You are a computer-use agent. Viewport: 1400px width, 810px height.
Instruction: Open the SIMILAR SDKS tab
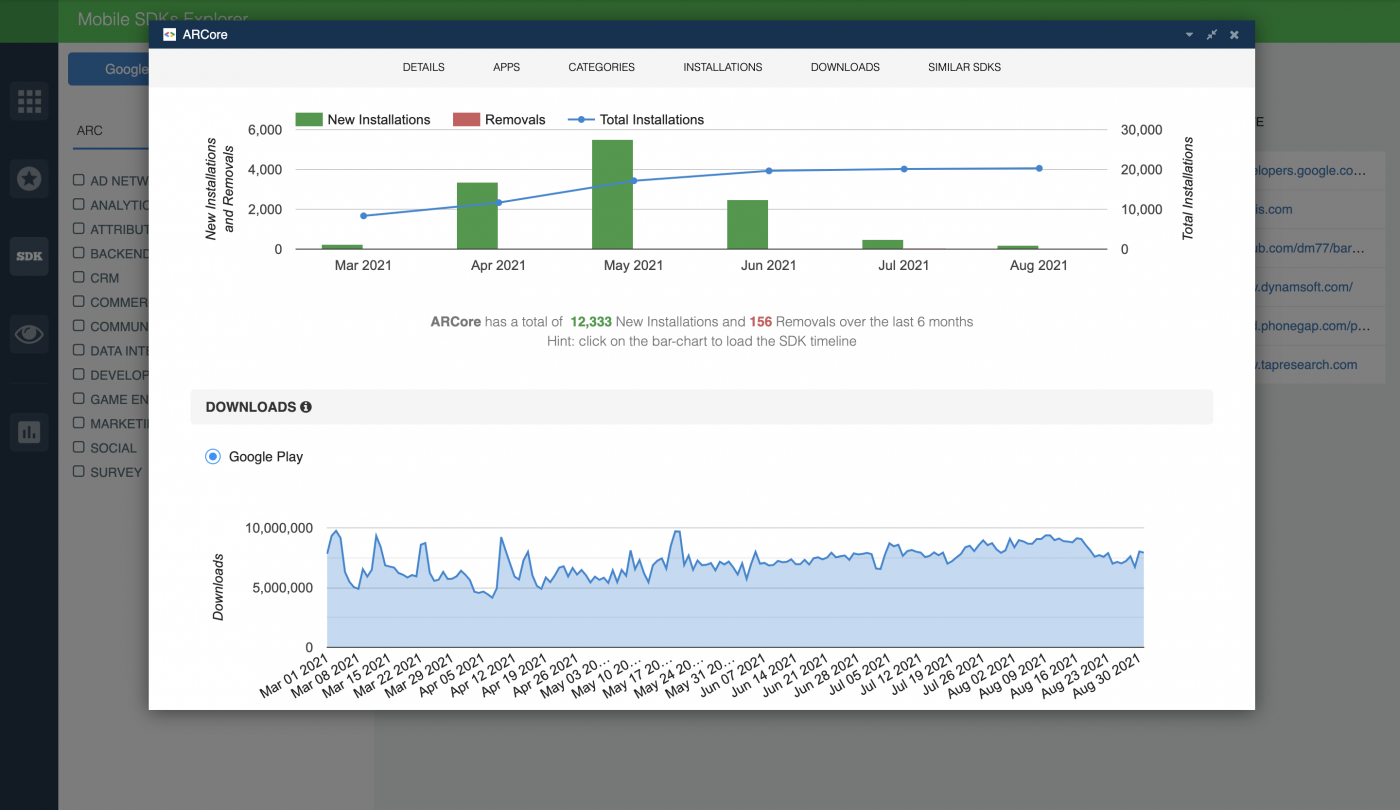click(963, 67)
